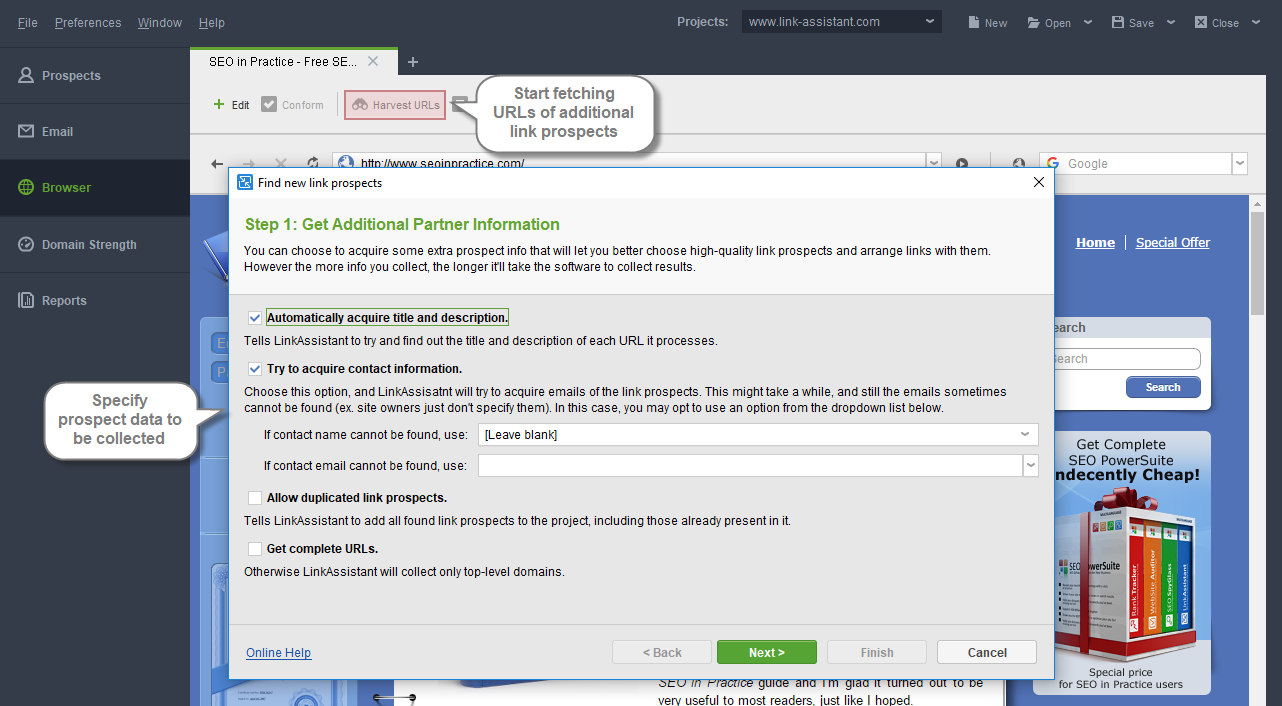Go forward in the embedded browser
Viewport: 1282px width, 706px height.
pyautogui.click(x=249, y=163)
